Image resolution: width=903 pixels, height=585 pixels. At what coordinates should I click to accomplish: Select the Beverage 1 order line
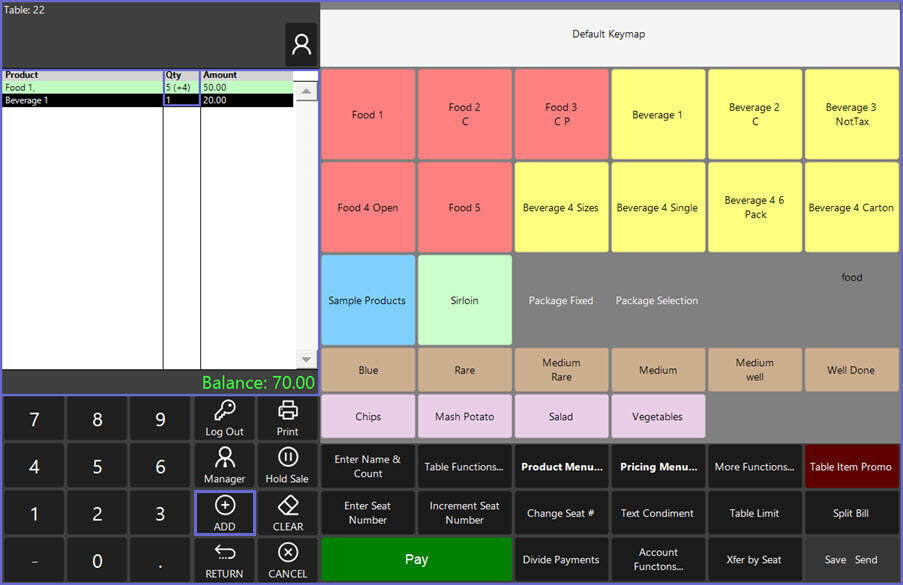(x=80, y=101)
